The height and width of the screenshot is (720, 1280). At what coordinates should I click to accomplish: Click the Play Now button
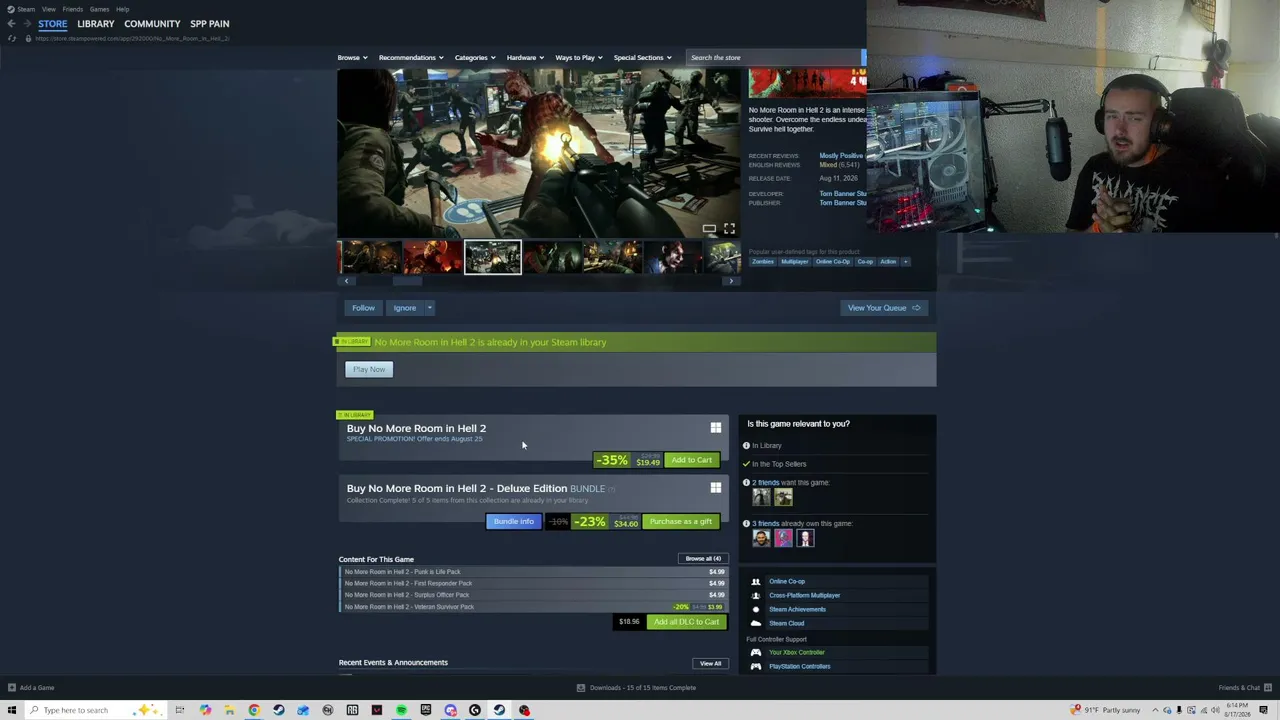pos(369,370)
